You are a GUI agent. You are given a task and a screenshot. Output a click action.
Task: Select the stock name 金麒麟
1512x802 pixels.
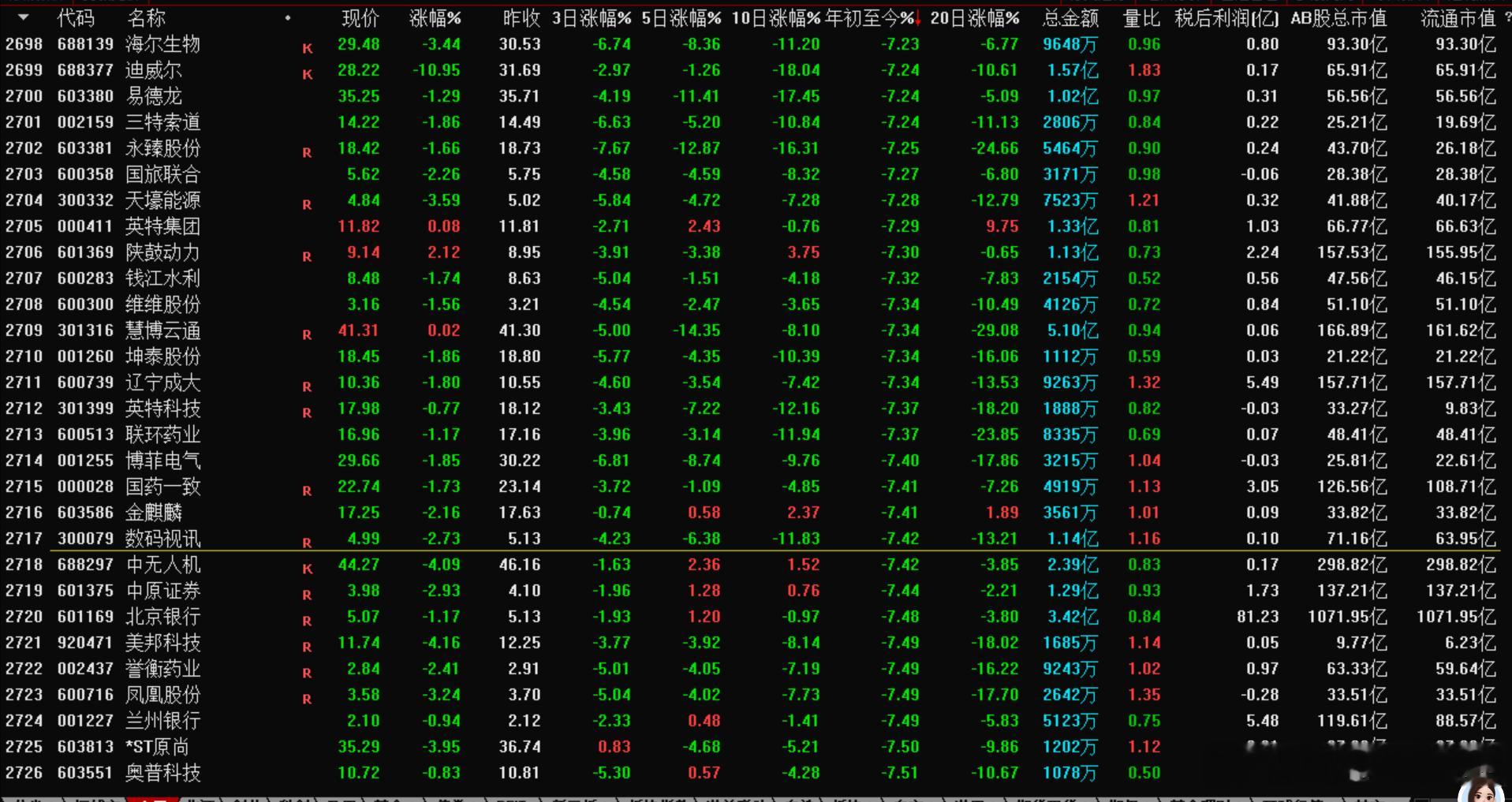(154, 513)
